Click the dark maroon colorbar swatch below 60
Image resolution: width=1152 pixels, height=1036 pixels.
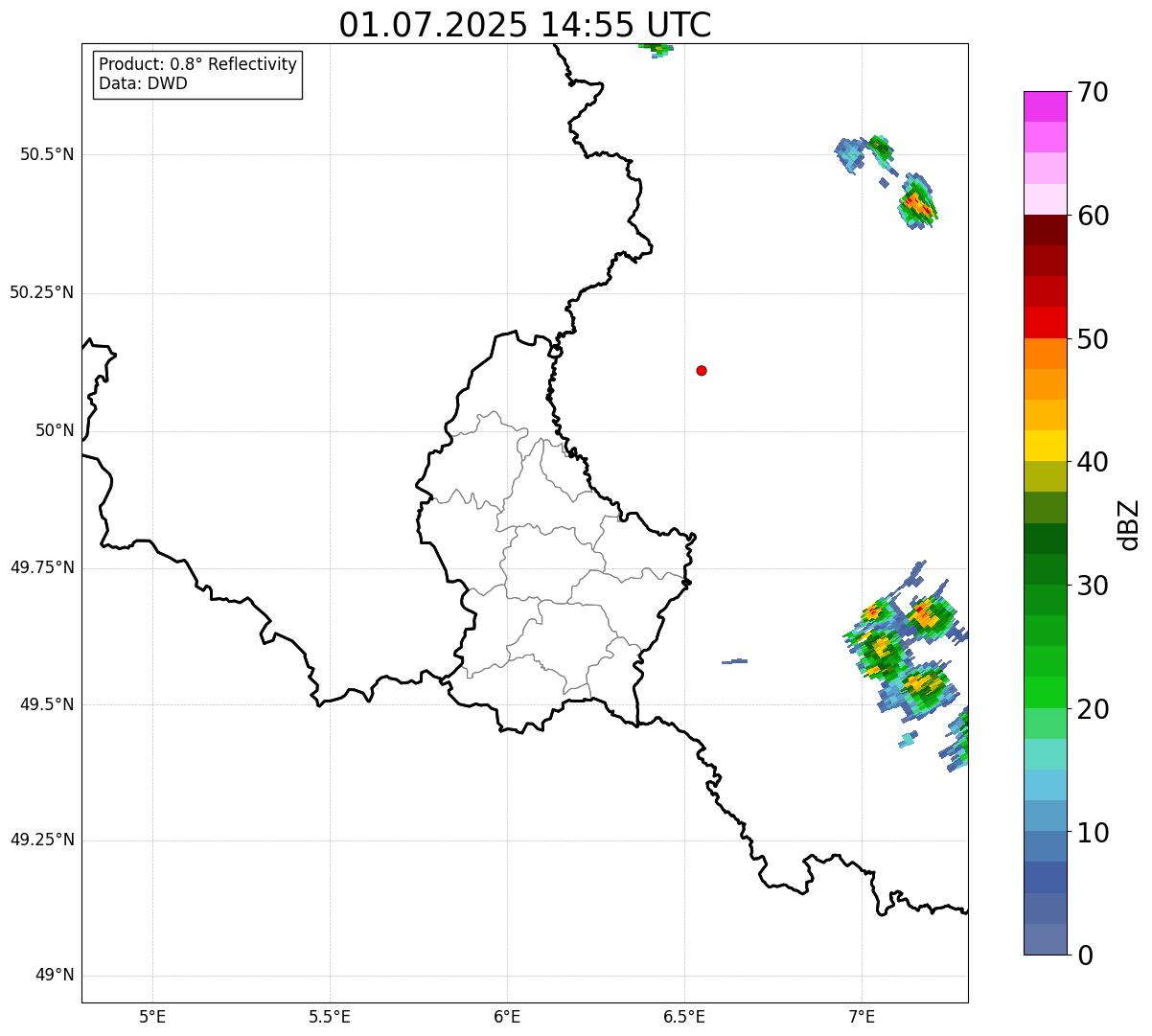click(1045, 230)
